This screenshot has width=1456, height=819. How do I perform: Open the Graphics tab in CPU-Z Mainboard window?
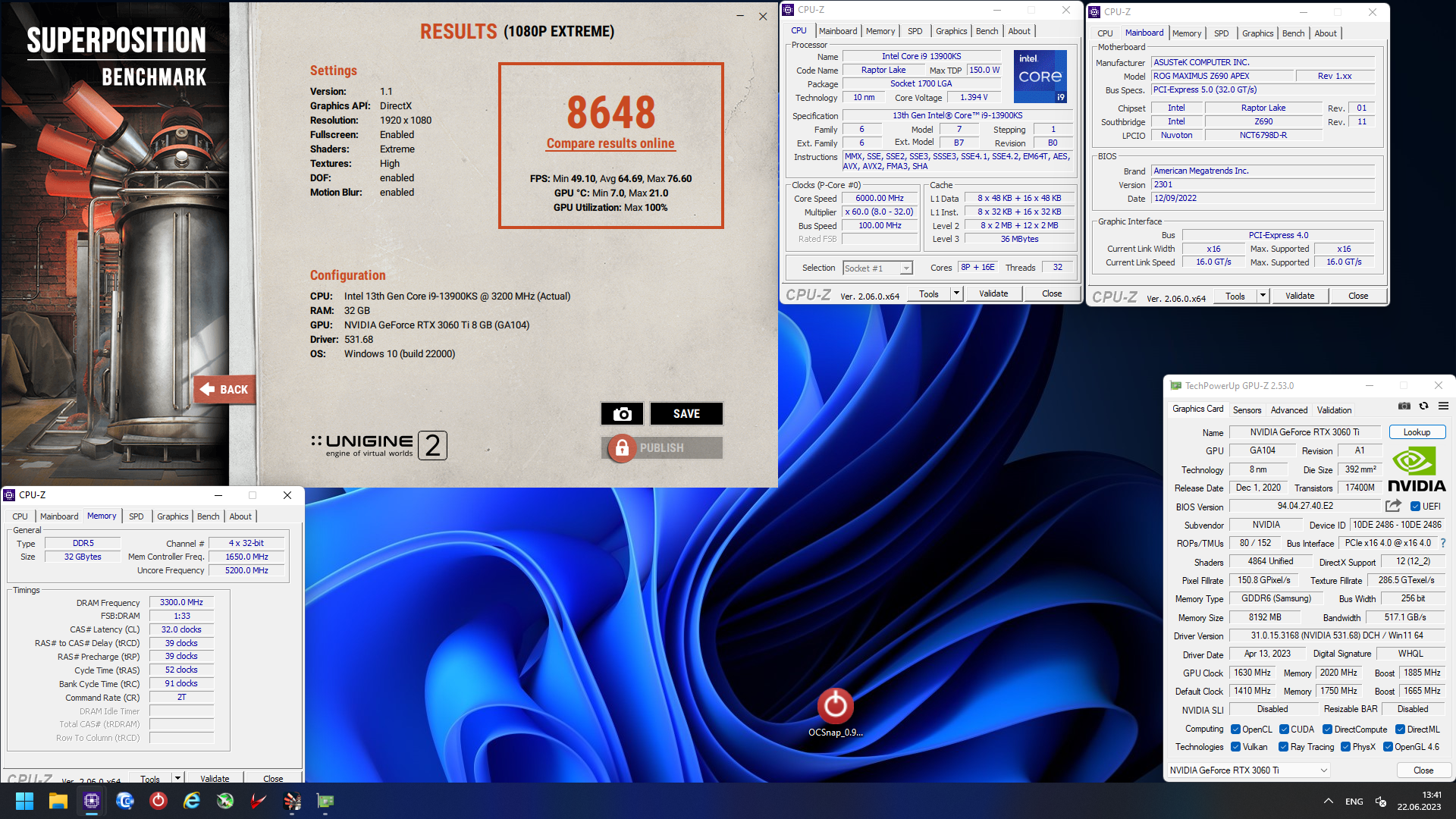coord(1257,33)
